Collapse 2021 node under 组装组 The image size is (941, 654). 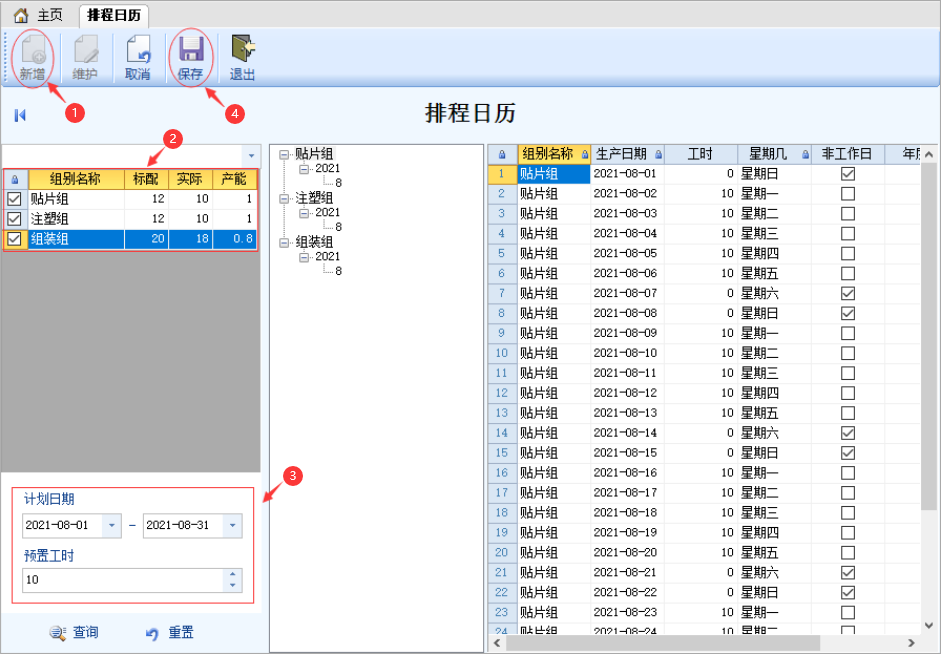(304, 257)
